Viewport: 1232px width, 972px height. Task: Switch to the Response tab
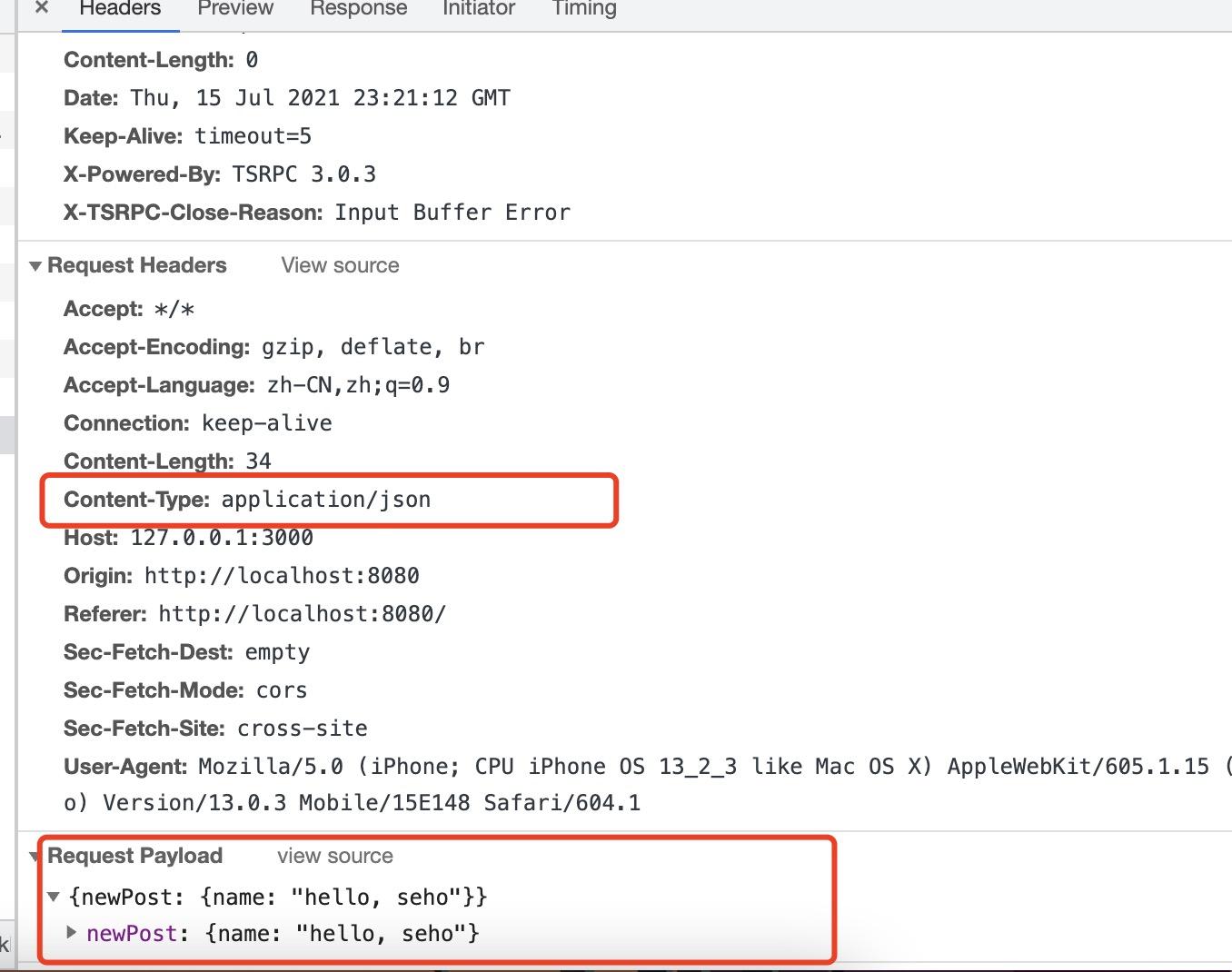point(358,8)
